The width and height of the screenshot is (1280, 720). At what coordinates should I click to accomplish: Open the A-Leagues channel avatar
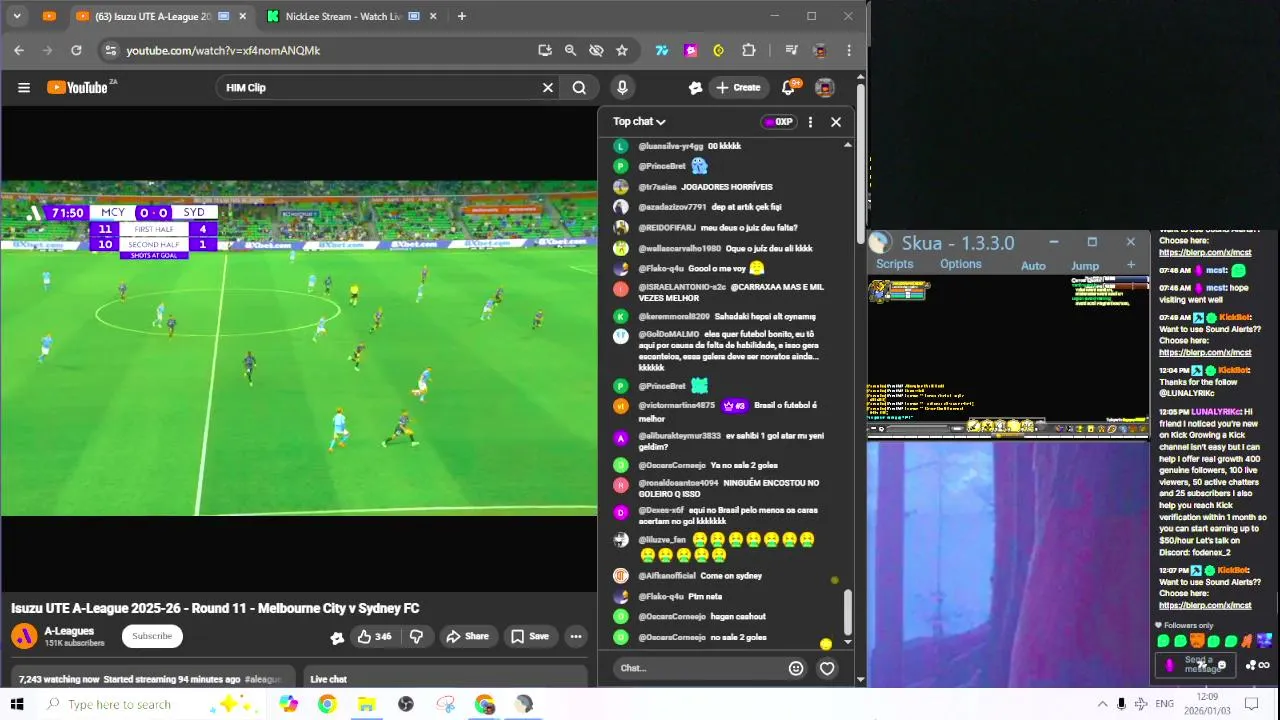(x=24, y=636)
